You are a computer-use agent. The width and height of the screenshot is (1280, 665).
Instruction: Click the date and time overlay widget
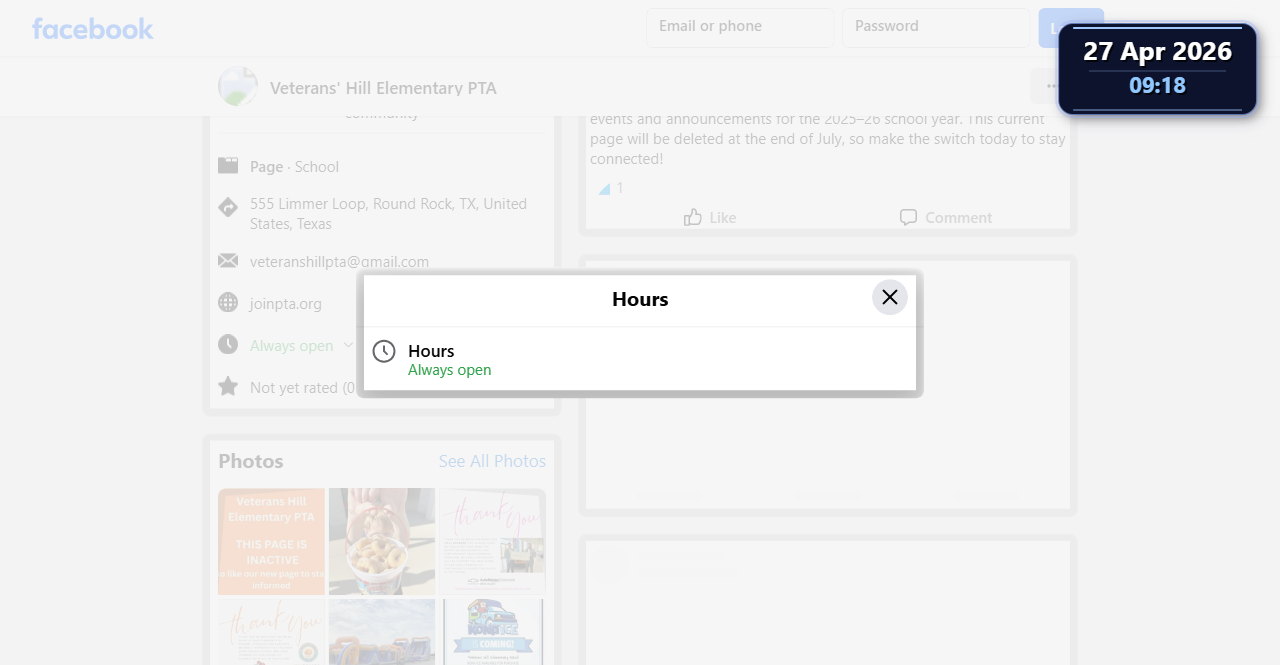(x=1157, y=69)
